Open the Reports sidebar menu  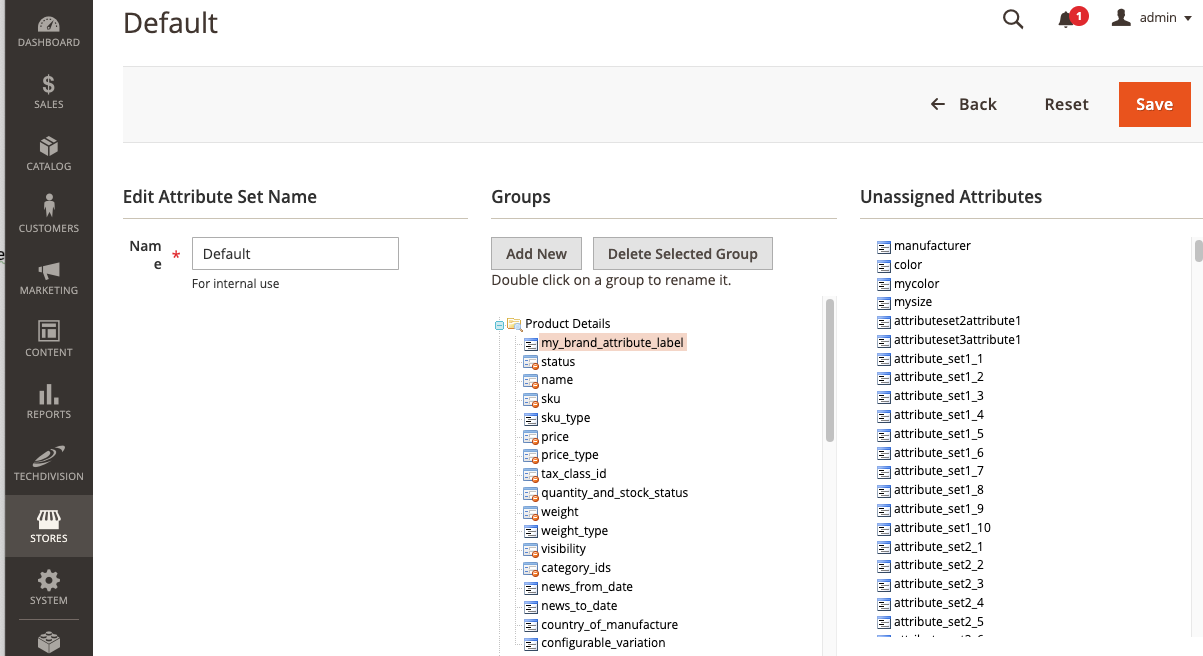pos(48,402)
